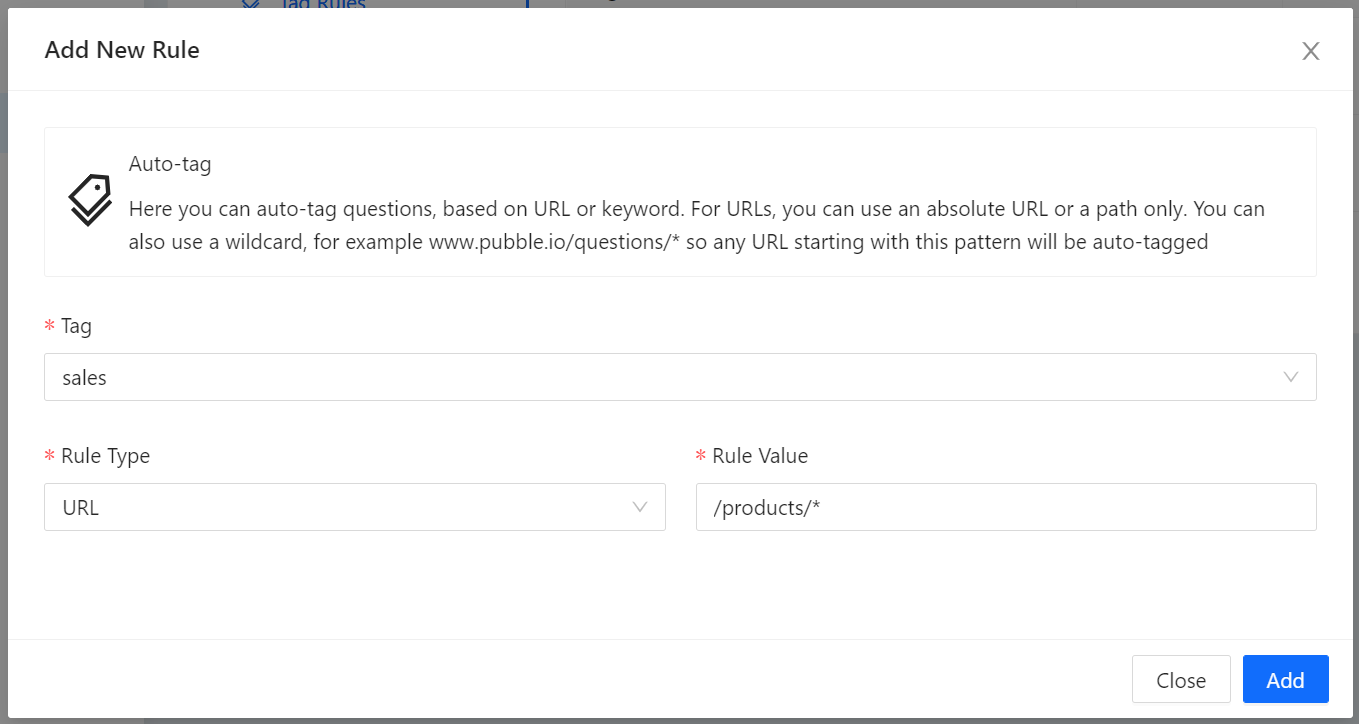The height and width of the screenshot is (724, 1359).
Task: Click the Auto-tag heading text
Action: [170, 164]
